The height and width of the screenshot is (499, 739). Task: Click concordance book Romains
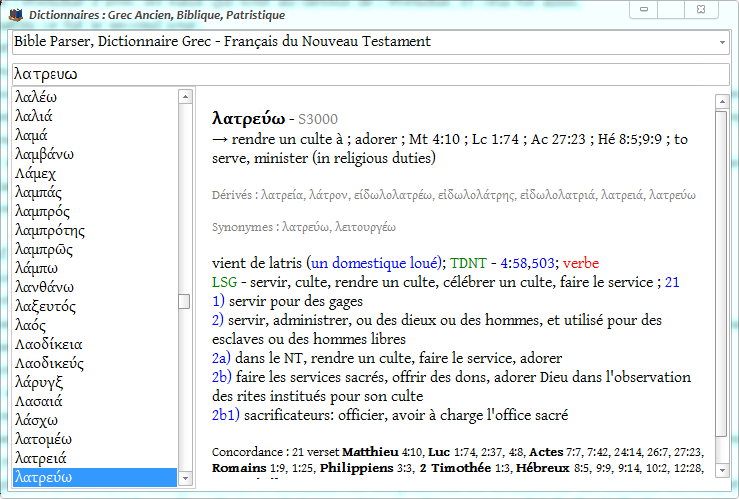(239, 468)
